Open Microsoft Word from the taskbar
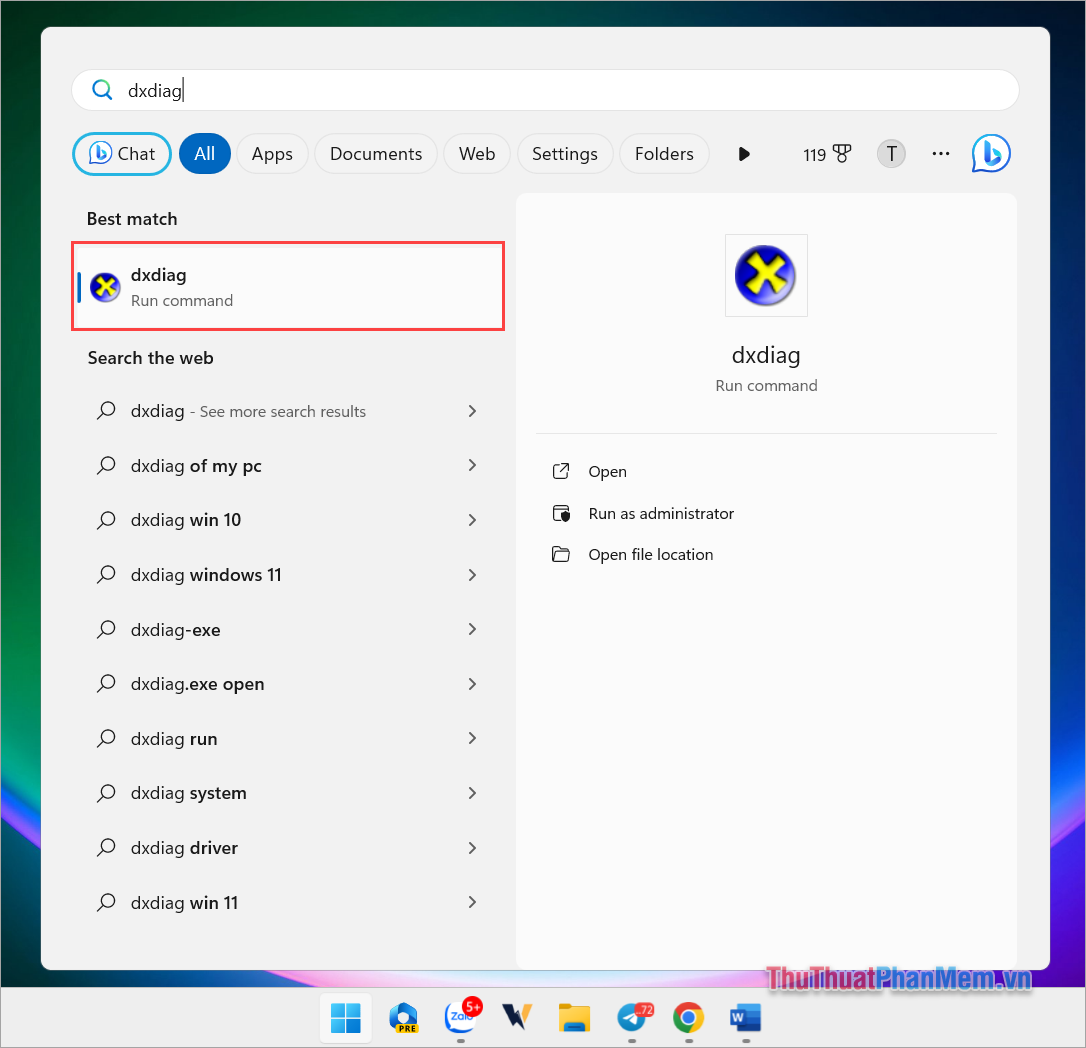1086x1048 pixels. [745, 1018]
